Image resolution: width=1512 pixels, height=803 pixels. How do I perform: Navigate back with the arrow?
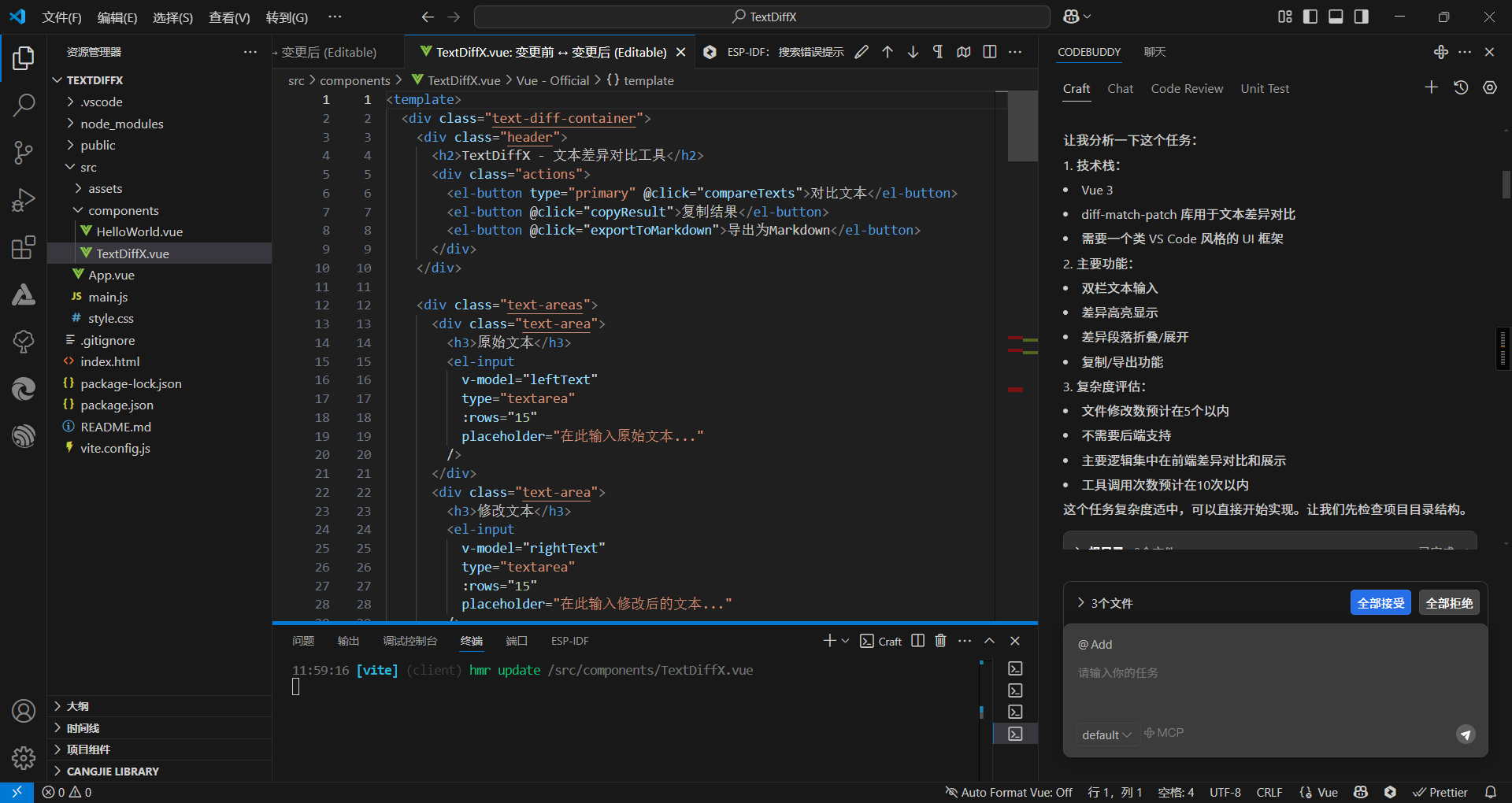coord(428,17)
